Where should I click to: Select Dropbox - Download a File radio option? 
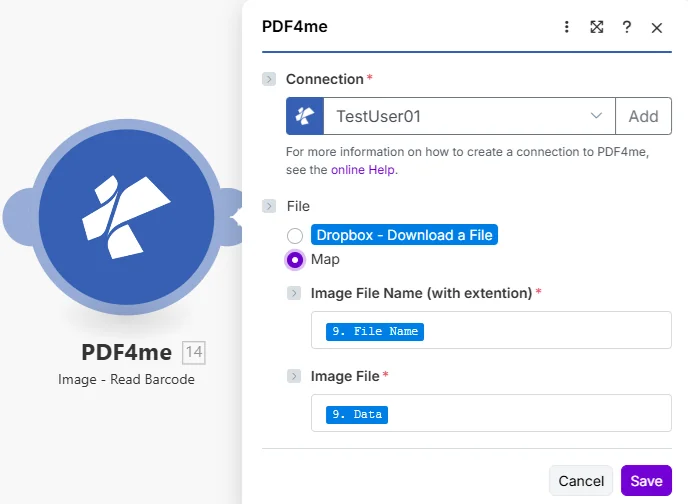point(295,236)
